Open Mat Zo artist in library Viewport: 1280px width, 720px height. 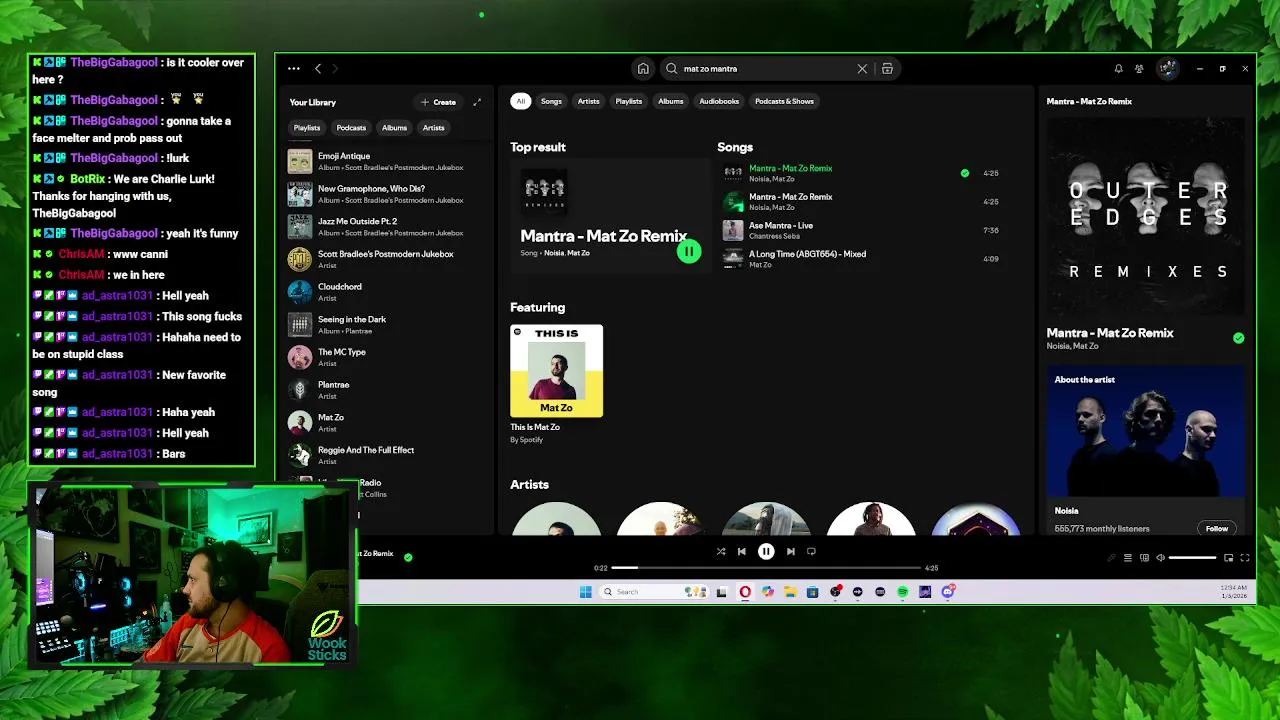click(x=385, y=422)
